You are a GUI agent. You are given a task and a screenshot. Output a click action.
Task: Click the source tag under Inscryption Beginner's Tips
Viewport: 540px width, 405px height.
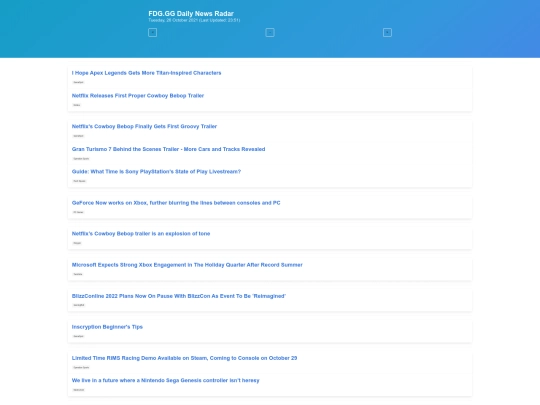point(79,336)
